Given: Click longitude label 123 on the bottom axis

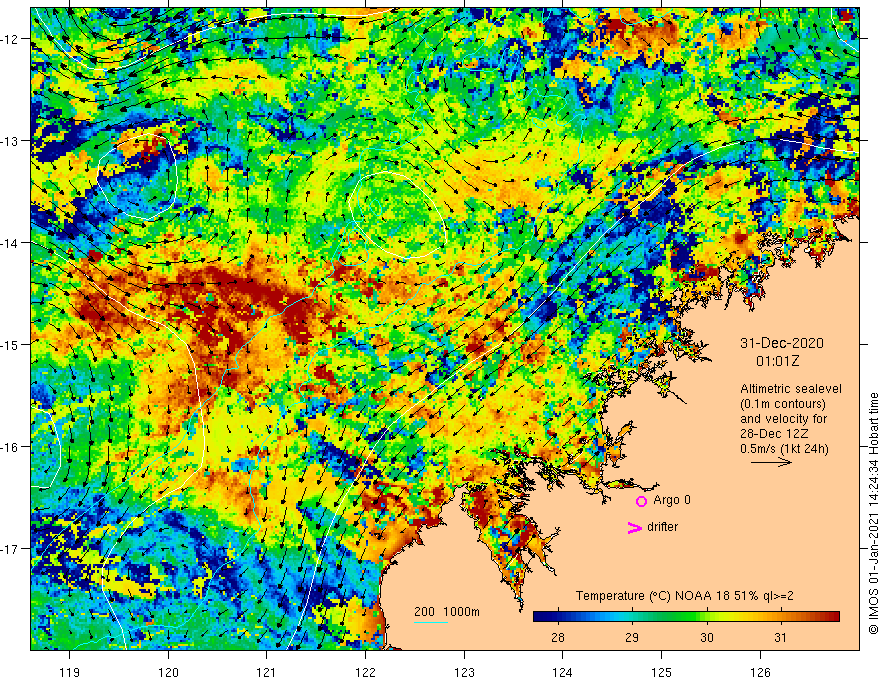Looking at the screenshot, I should point(464,672).
